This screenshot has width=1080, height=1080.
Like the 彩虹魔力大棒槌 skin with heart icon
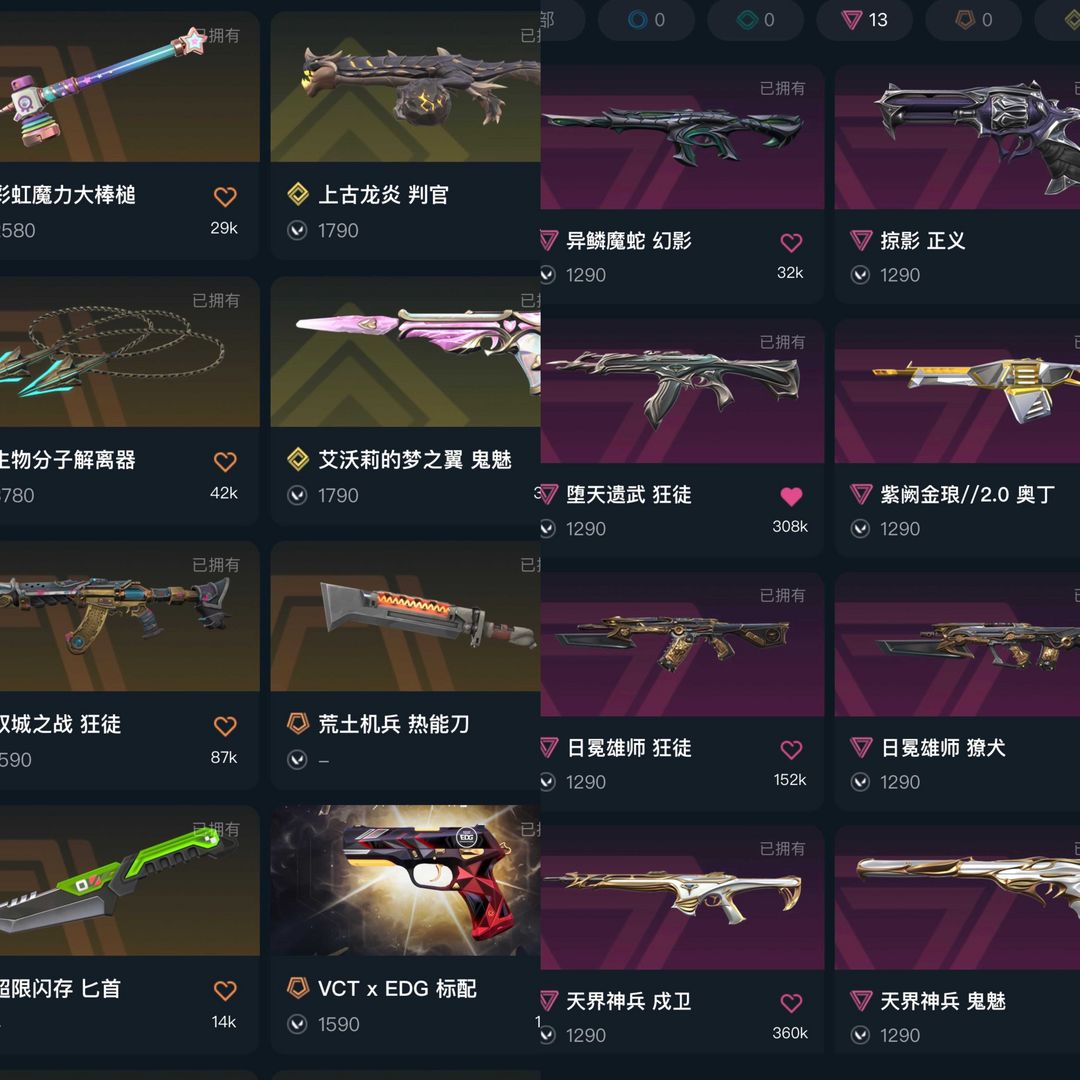225,196
